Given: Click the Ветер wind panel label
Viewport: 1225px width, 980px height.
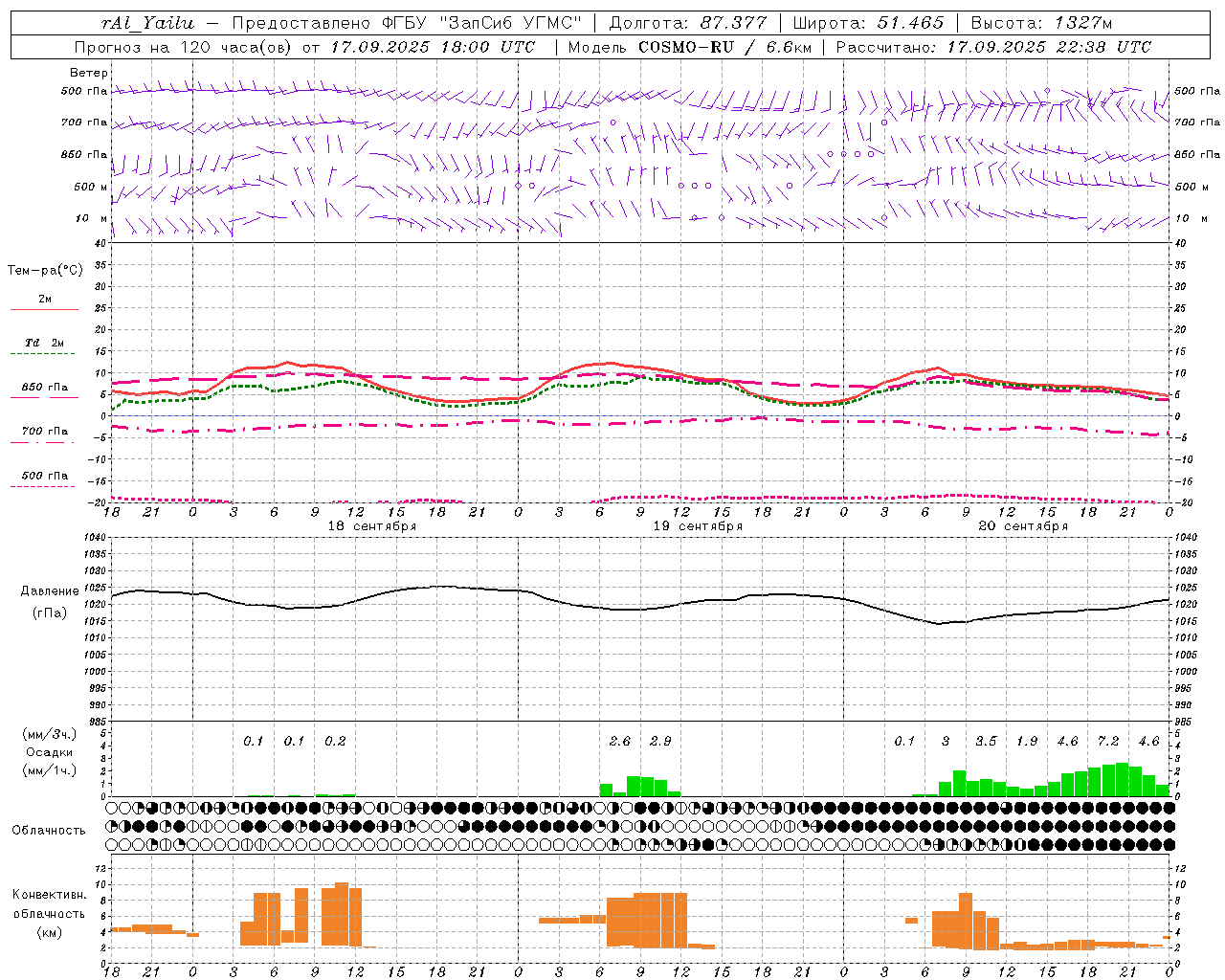Looking at the screenshot, I should tap(89, 73).
